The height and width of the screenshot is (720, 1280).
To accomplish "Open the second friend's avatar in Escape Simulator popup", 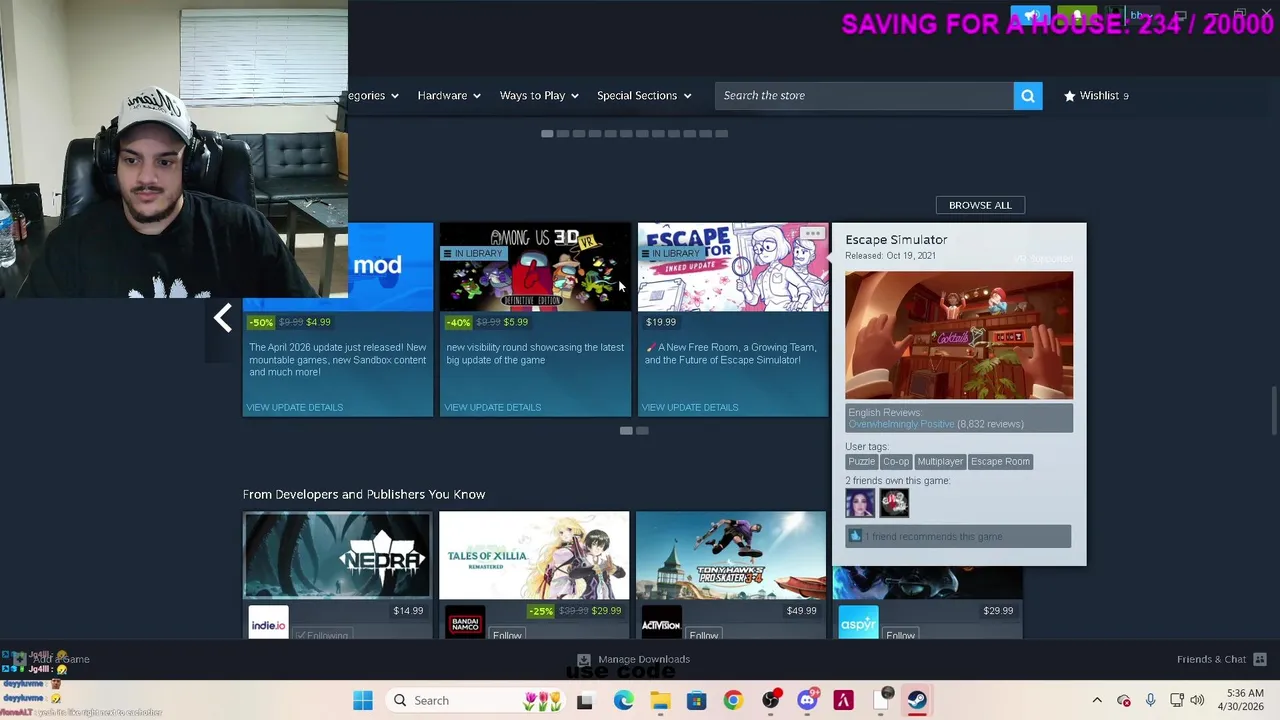I will click(894, 502).
